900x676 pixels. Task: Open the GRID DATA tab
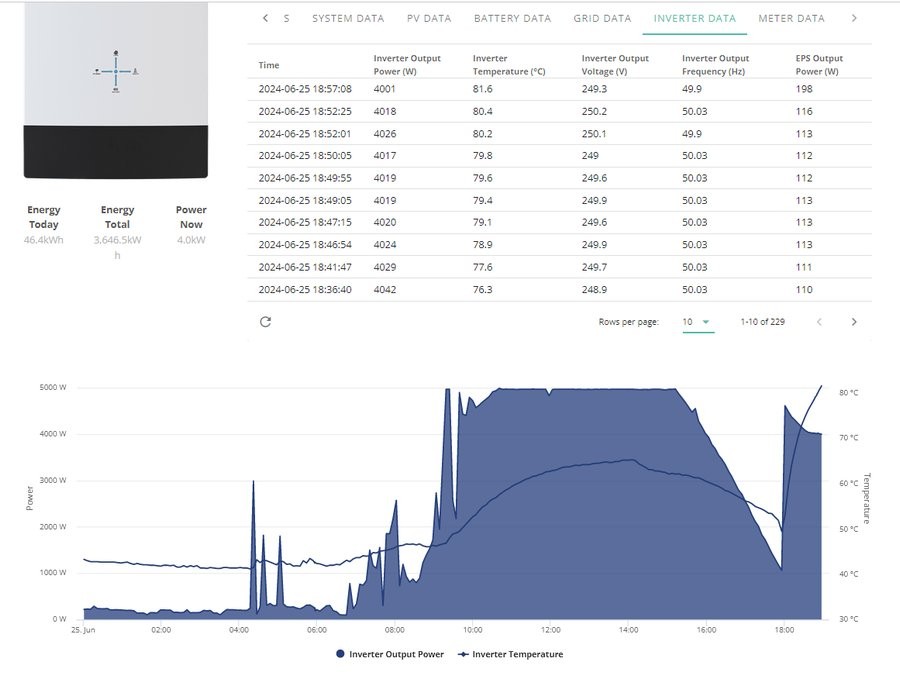(602, 18)
